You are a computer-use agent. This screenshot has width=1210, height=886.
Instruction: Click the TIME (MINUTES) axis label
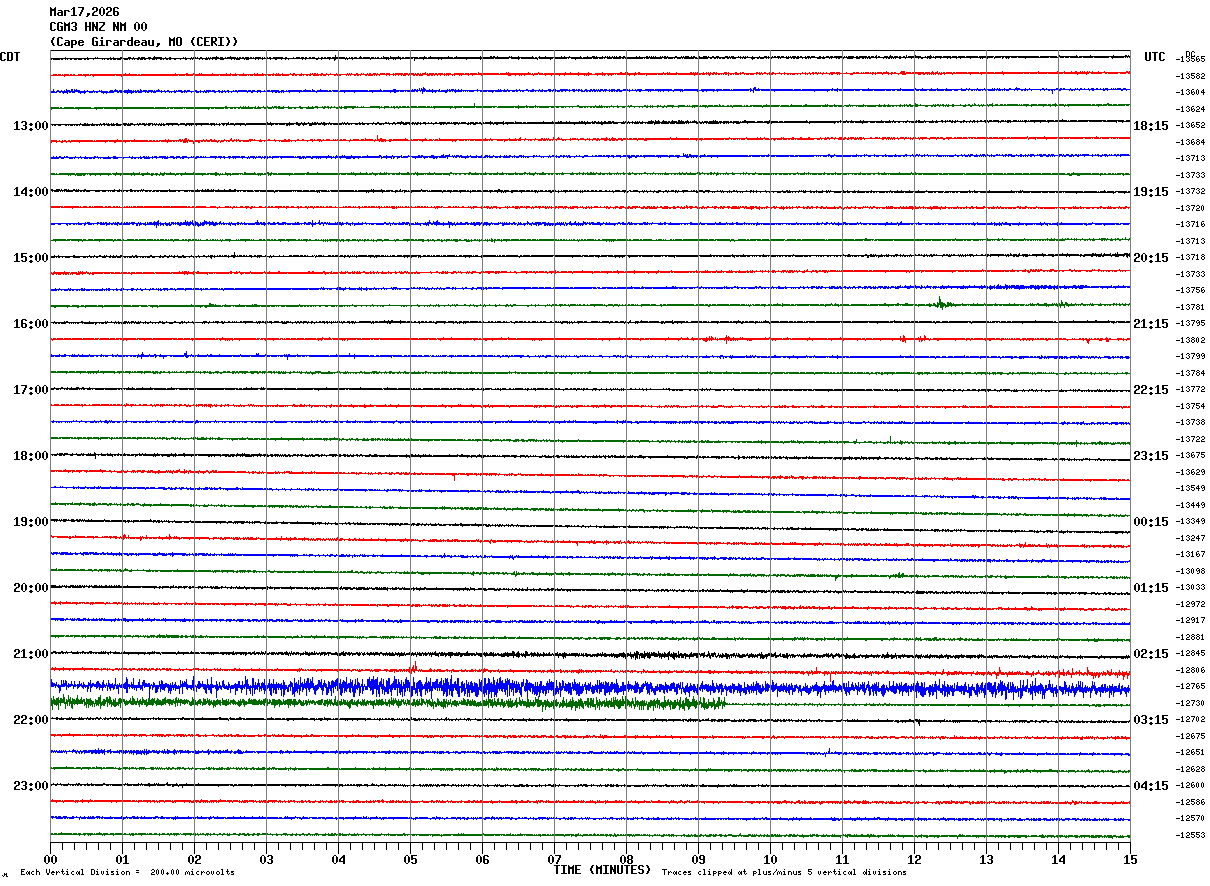pos(602,870)
